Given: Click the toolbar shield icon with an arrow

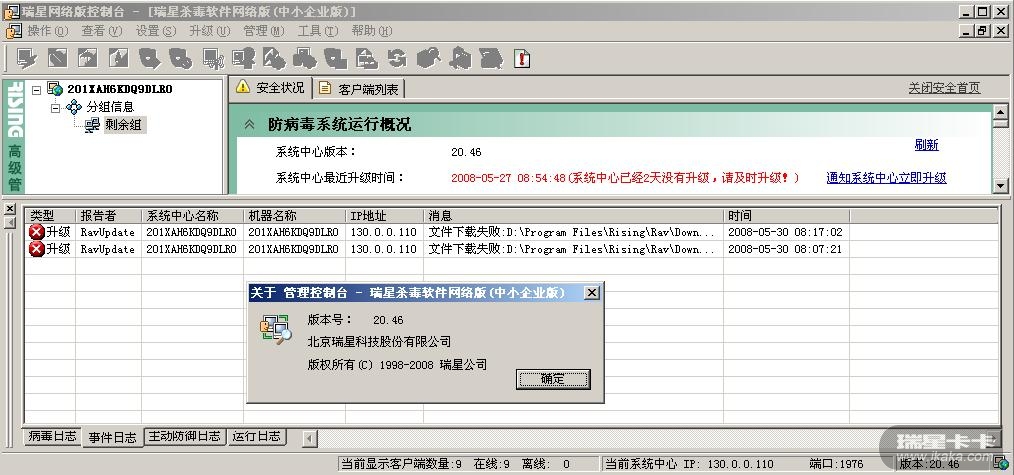Looking at the screenshot, I should 149,58.
